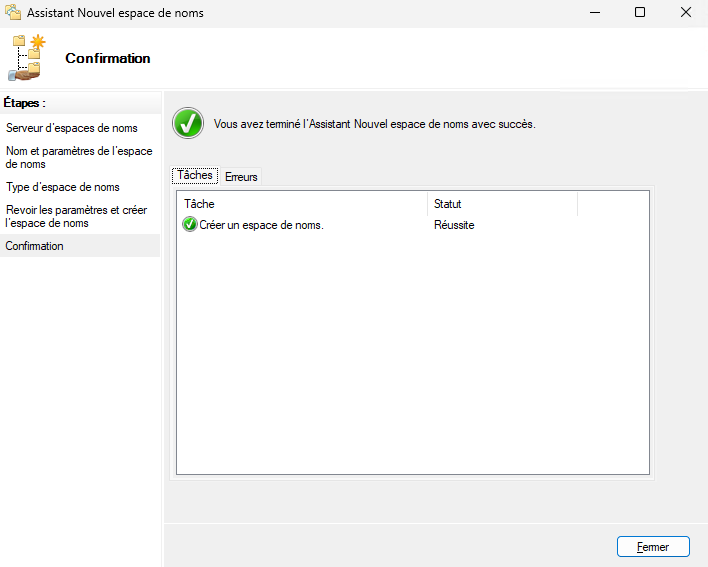Click the success message text
The height and width of the screenshot is (567, 708).
pyautogui.click(x=375, y=125)
